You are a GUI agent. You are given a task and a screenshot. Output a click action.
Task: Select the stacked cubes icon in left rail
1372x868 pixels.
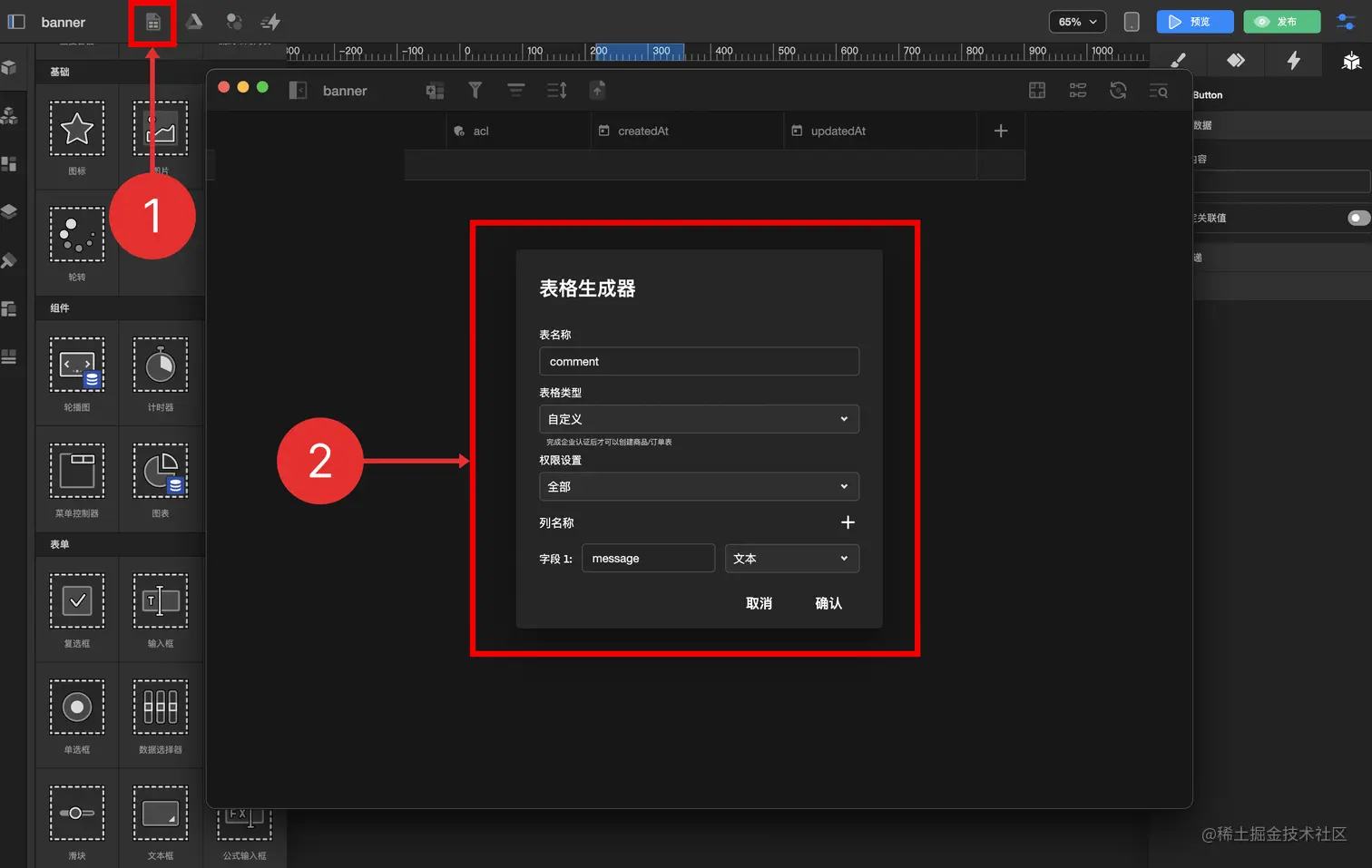click(x=9, y=115)
